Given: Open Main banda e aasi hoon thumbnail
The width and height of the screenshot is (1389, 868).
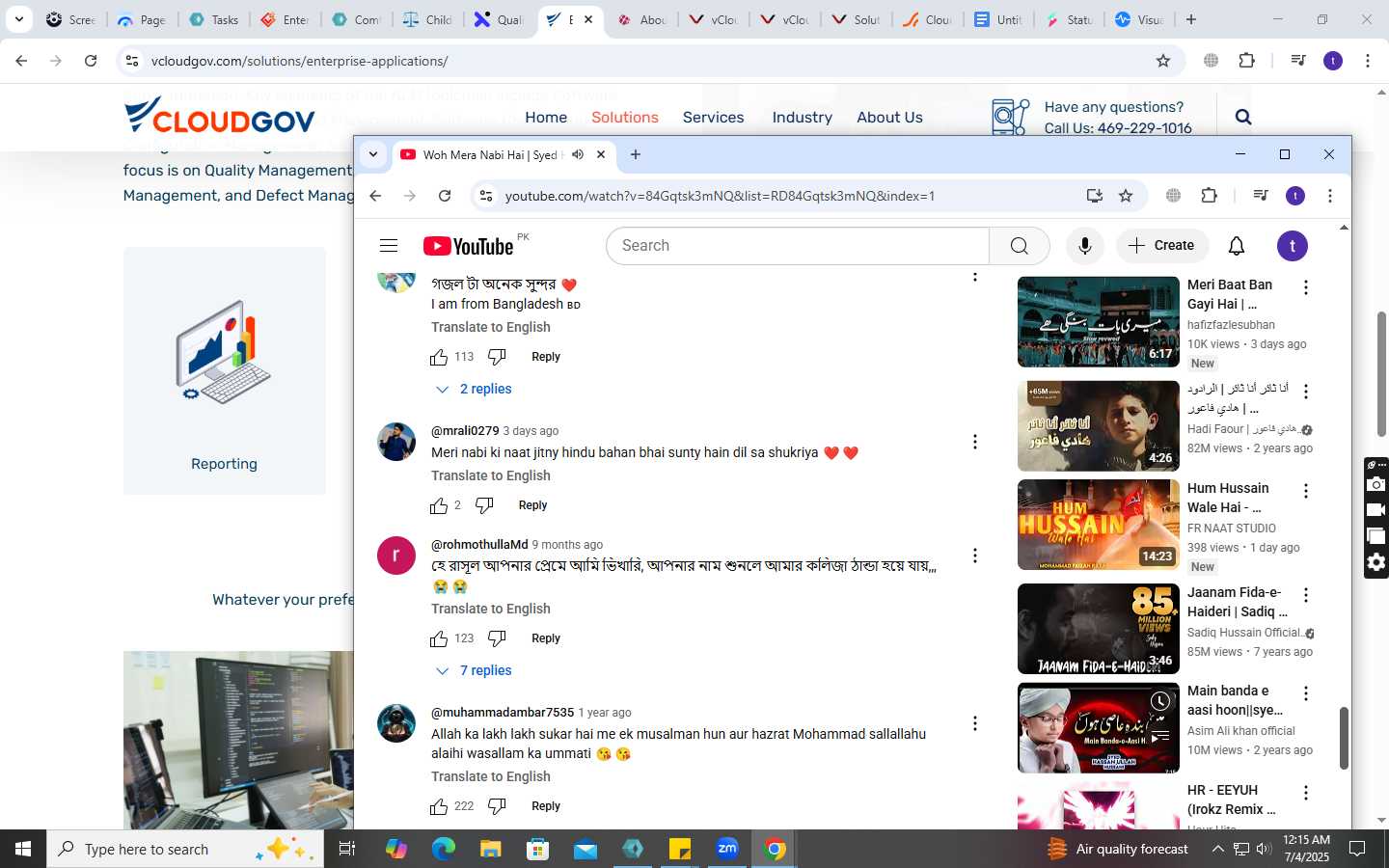Looking at the screenshot, I should coord(1099,728).
